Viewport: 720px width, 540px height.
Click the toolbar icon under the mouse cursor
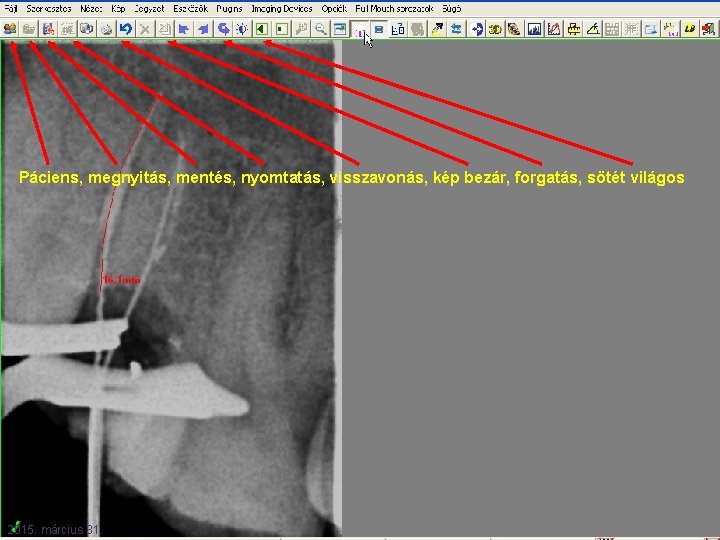click(x=360, y=29)
